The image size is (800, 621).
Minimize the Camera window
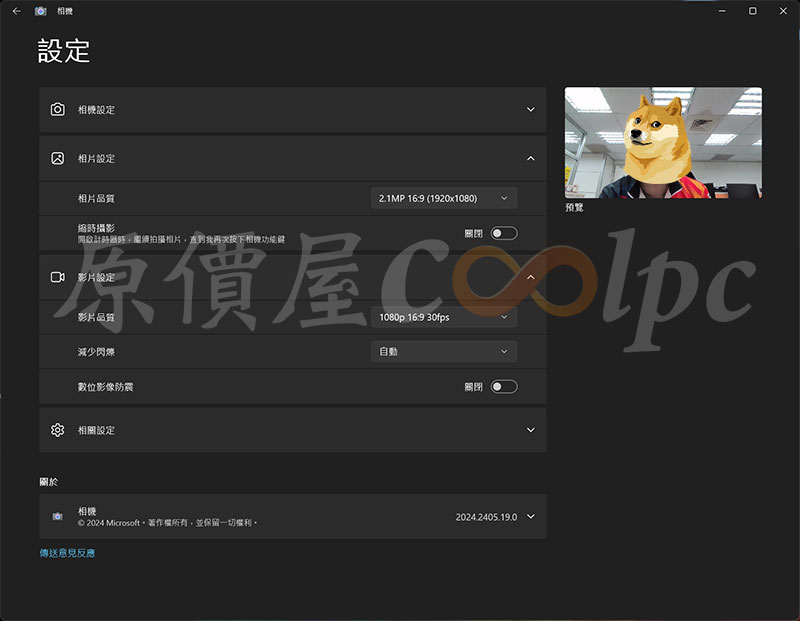pos(722,11)
